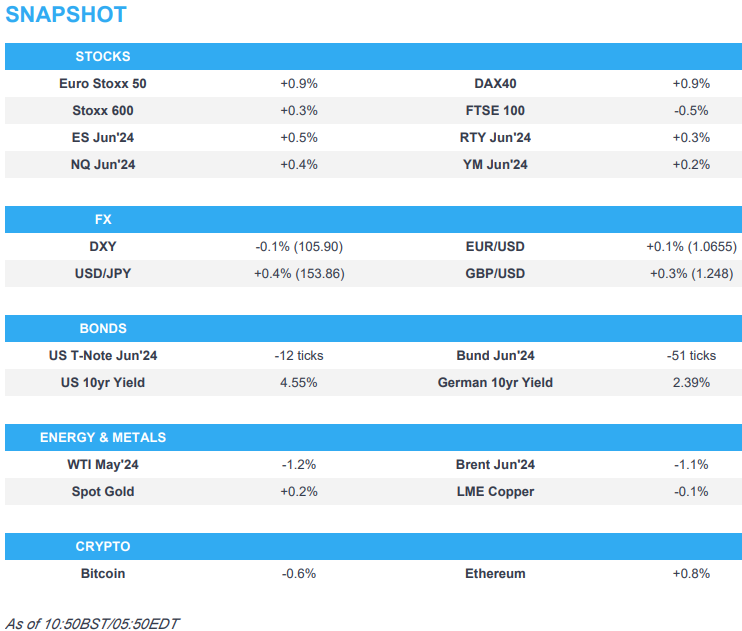Select the Bitcoin label
The height and width of the screenshot is (631, 742).
coord(103,574)
